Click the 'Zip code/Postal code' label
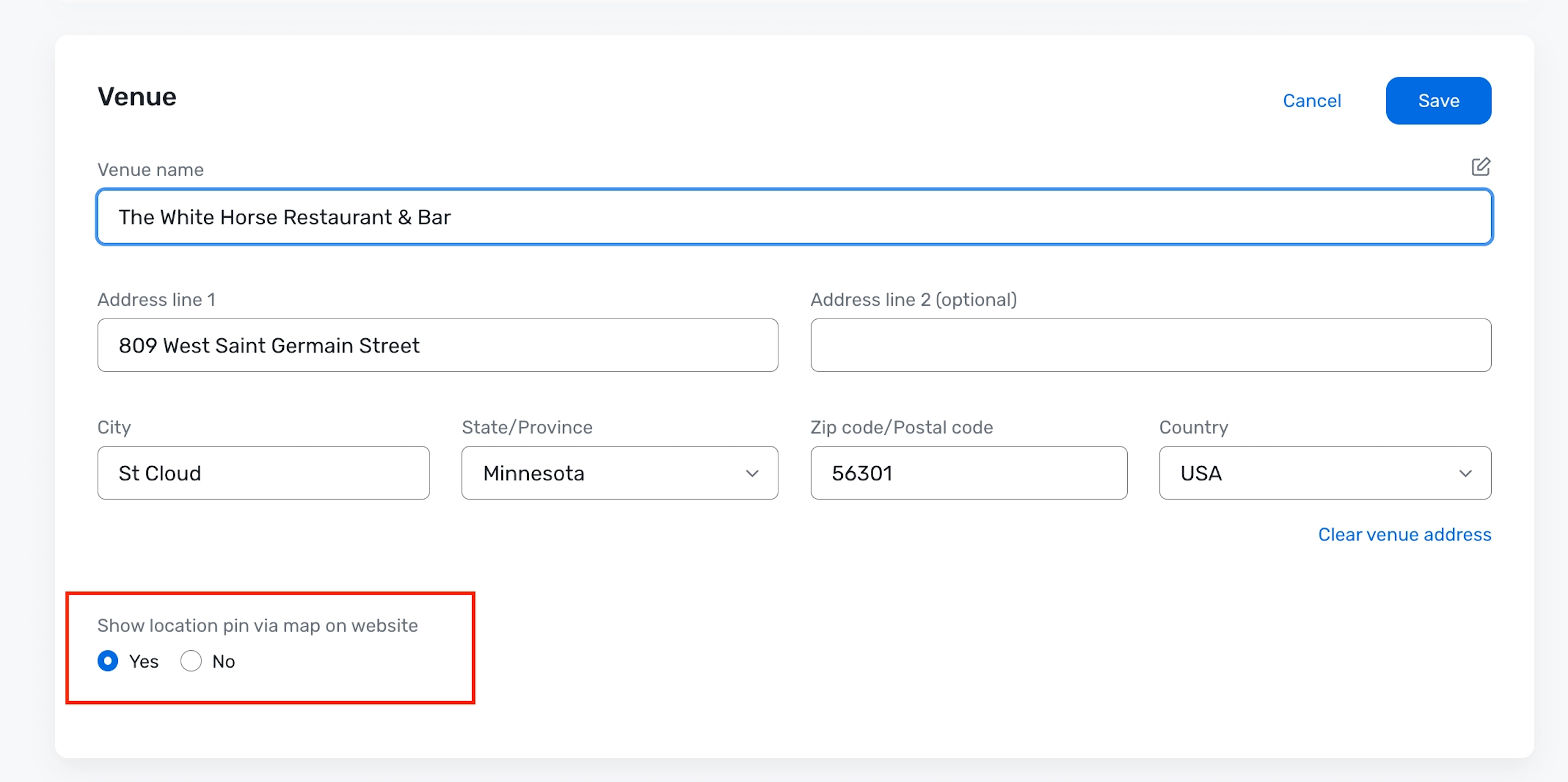The width and height of the screenshot is (1568, 782). (x=901, y=427)
